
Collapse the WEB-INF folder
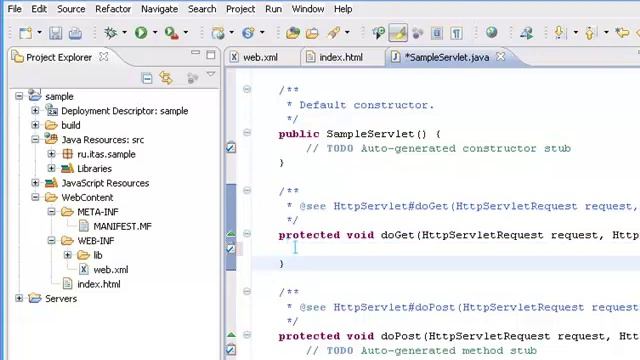pos(51,240)
